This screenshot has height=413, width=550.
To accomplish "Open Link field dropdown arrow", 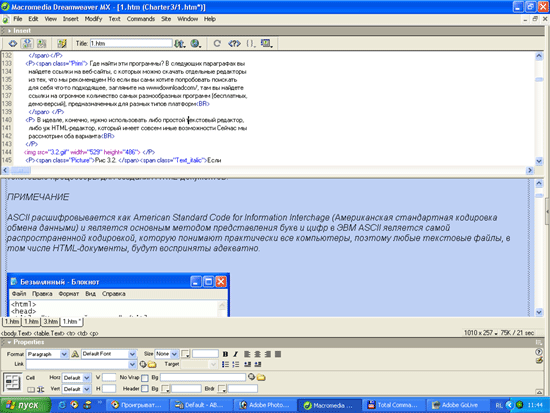I will tap(132, 365).
